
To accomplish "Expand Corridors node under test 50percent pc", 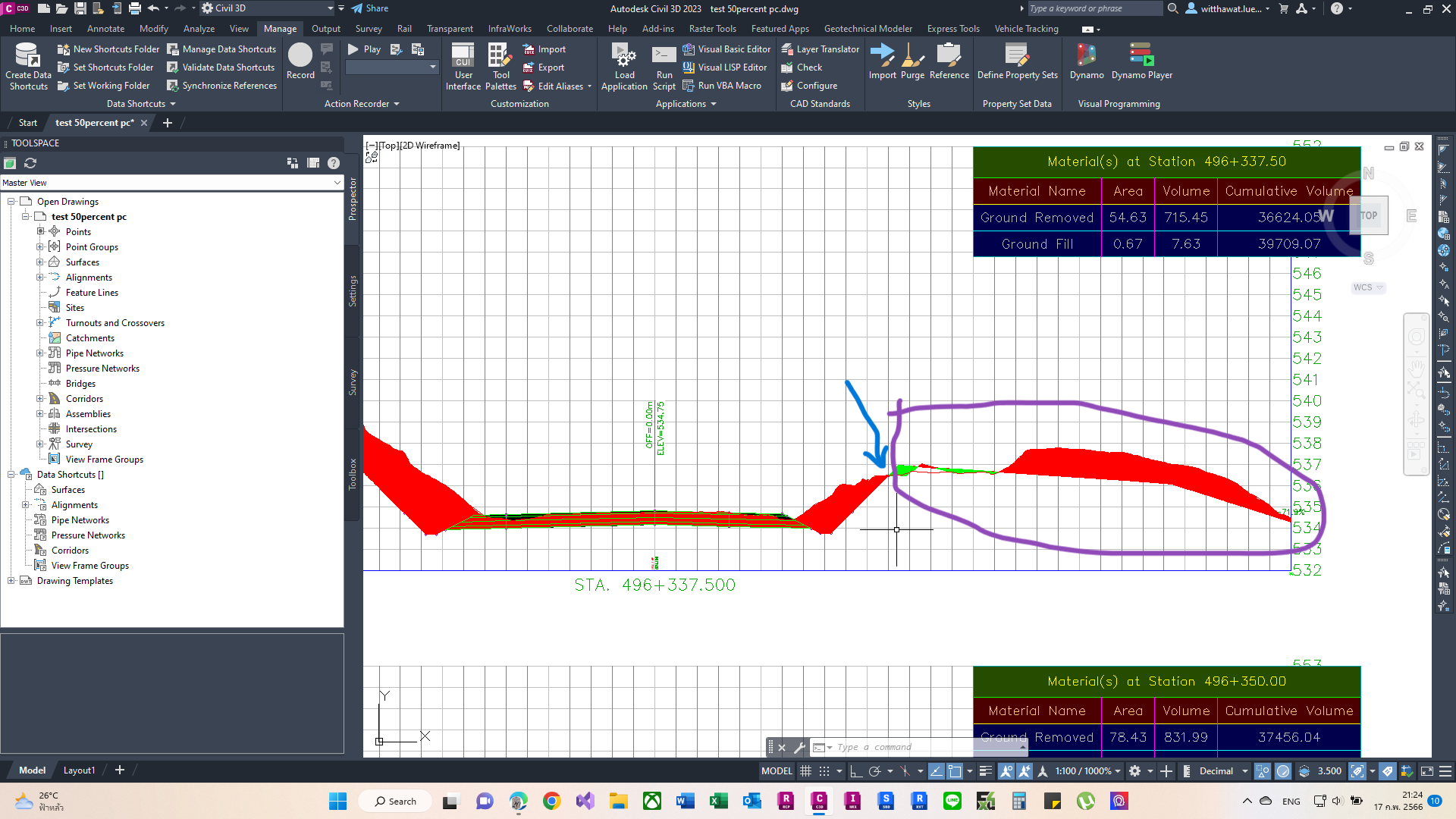I will (x=40, y=399).
